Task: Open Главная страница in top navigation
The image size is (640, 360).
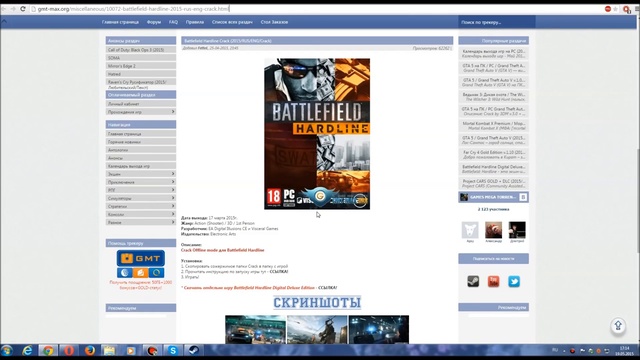Action: pyautogui.click(x=120, y=22)
